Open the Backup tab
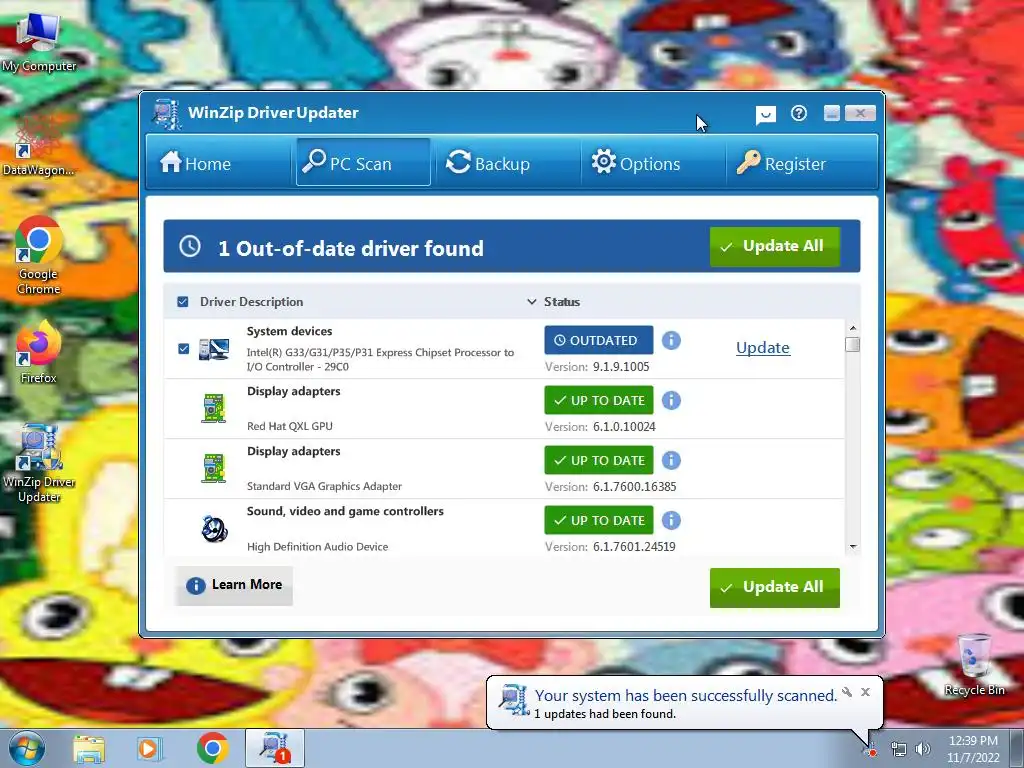The width and height of the screenshot is (1024, 768). (x=488, y=163)
